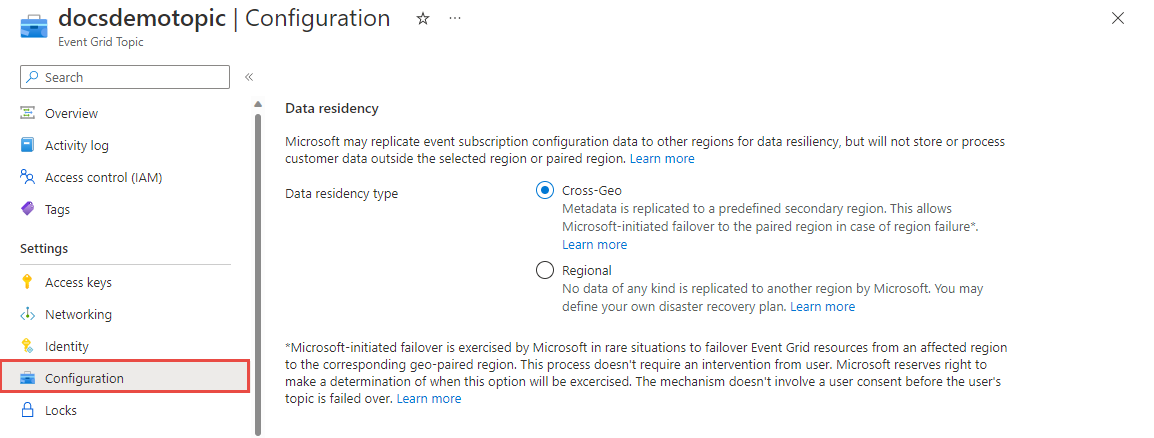1154x438 pixels.
Task: Click the Overview icon in the sidebar
Action: (27, 113)
